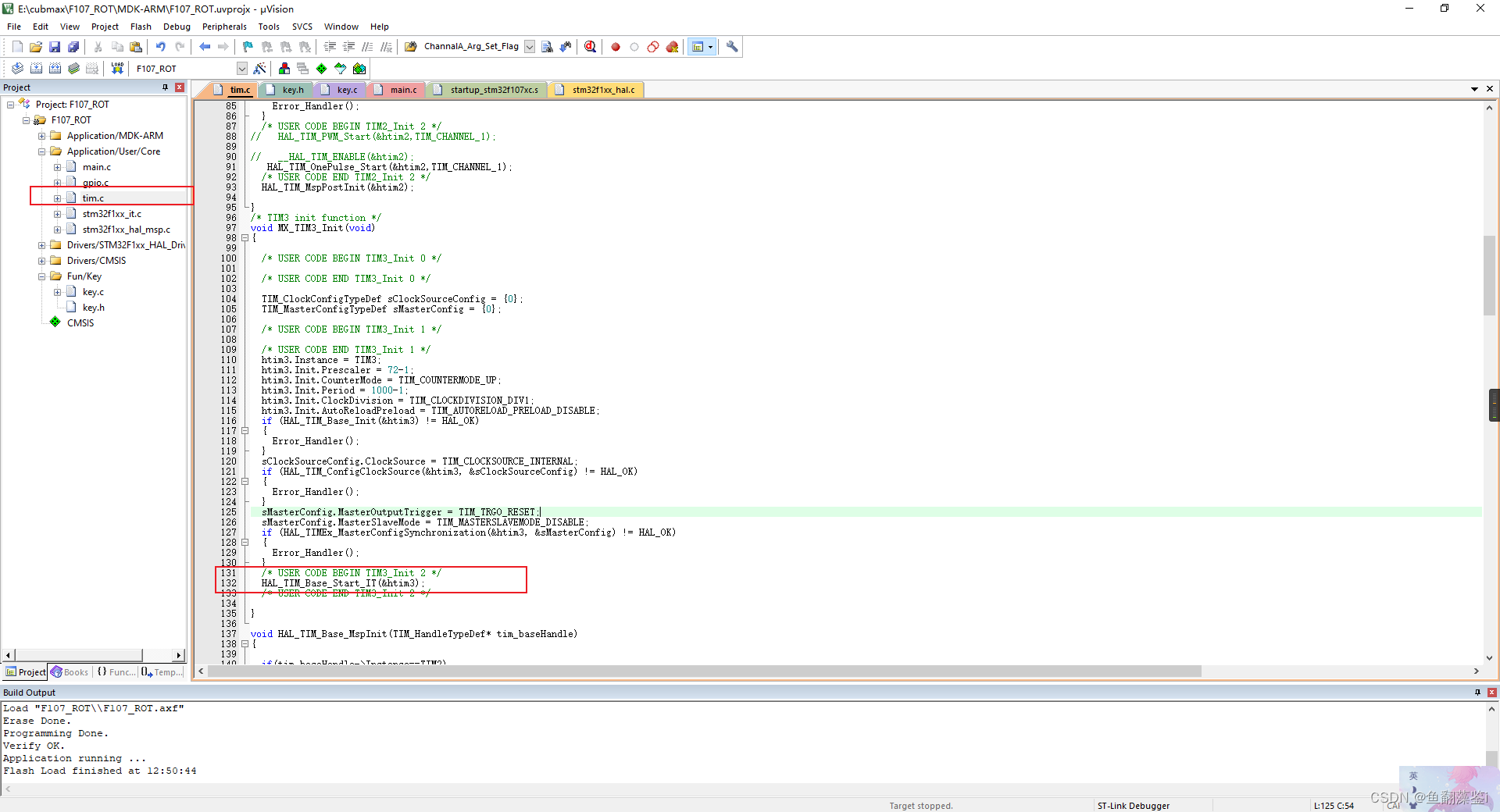Screen dimensions: 1500x812
Task: Kill all breakpoints from the toolbar
Action: 672,47
